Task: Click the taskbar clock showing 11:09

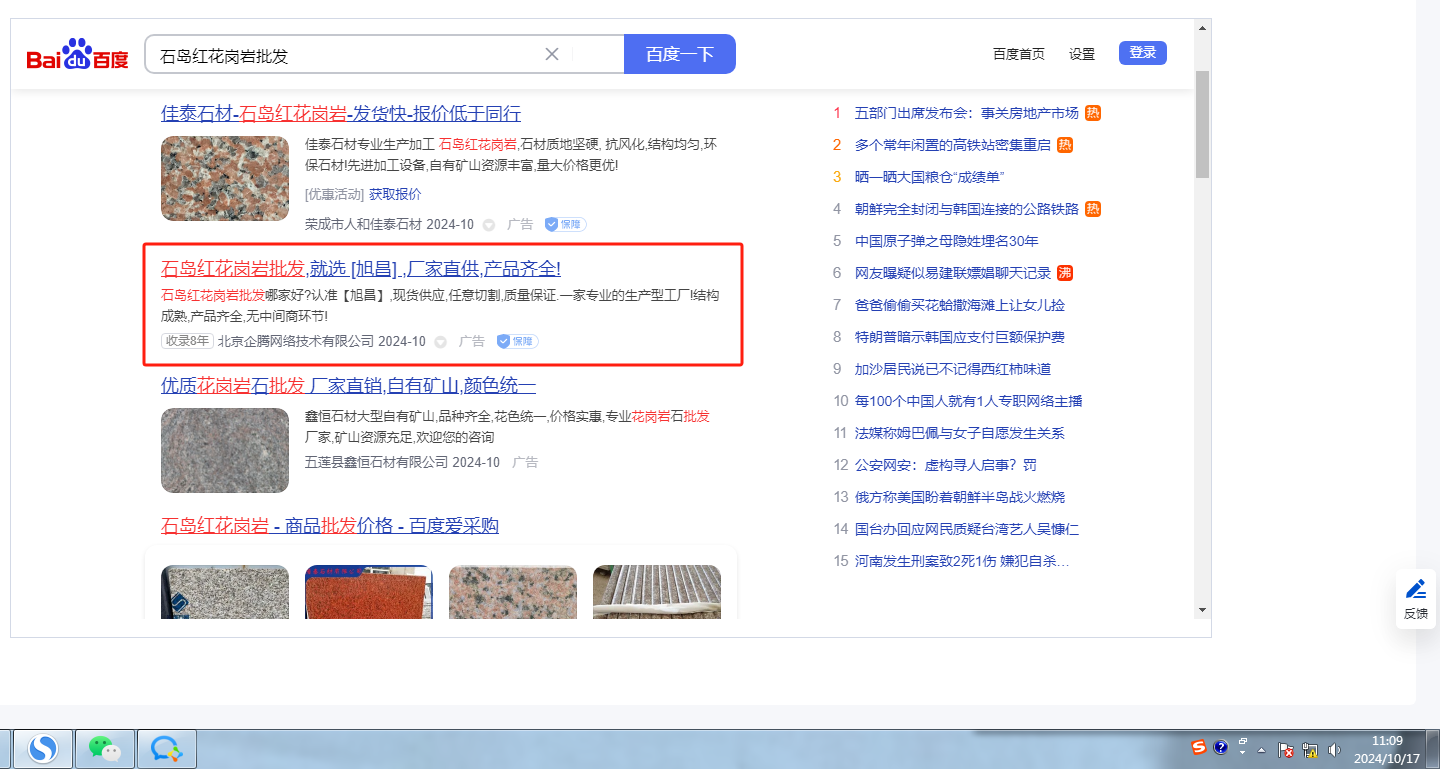Action: coord(1386,749)
